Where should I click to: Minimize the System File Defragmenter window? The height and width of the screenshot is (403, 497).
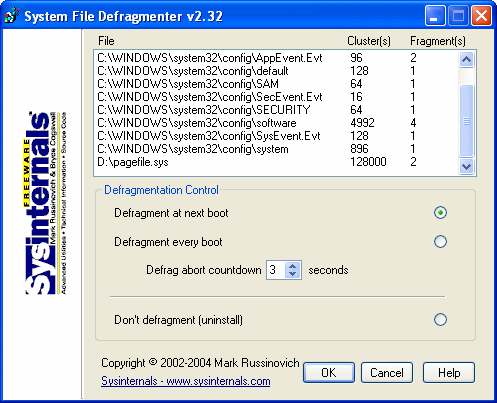pyautogui.click(x=435, y=16)
